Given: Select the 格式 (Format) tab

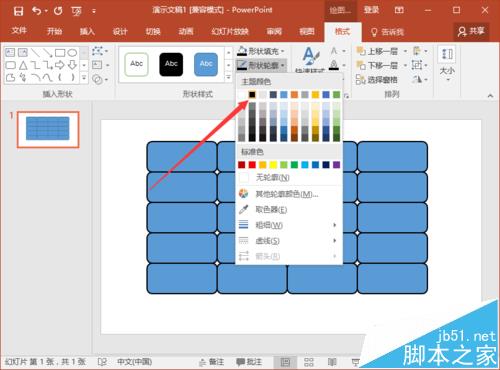Looking at the screenshot, I should (342, 32).
